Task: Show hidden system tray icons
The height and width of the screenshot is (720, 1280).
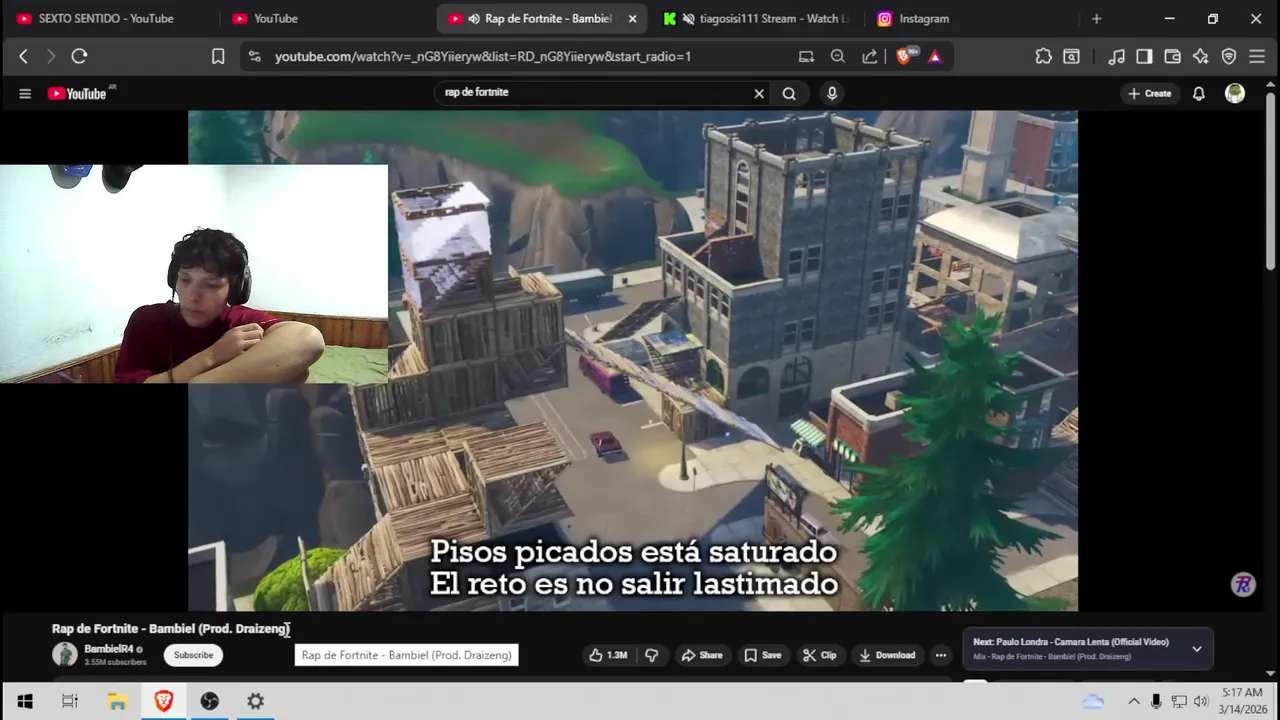Action: (x=1133, y=701)
